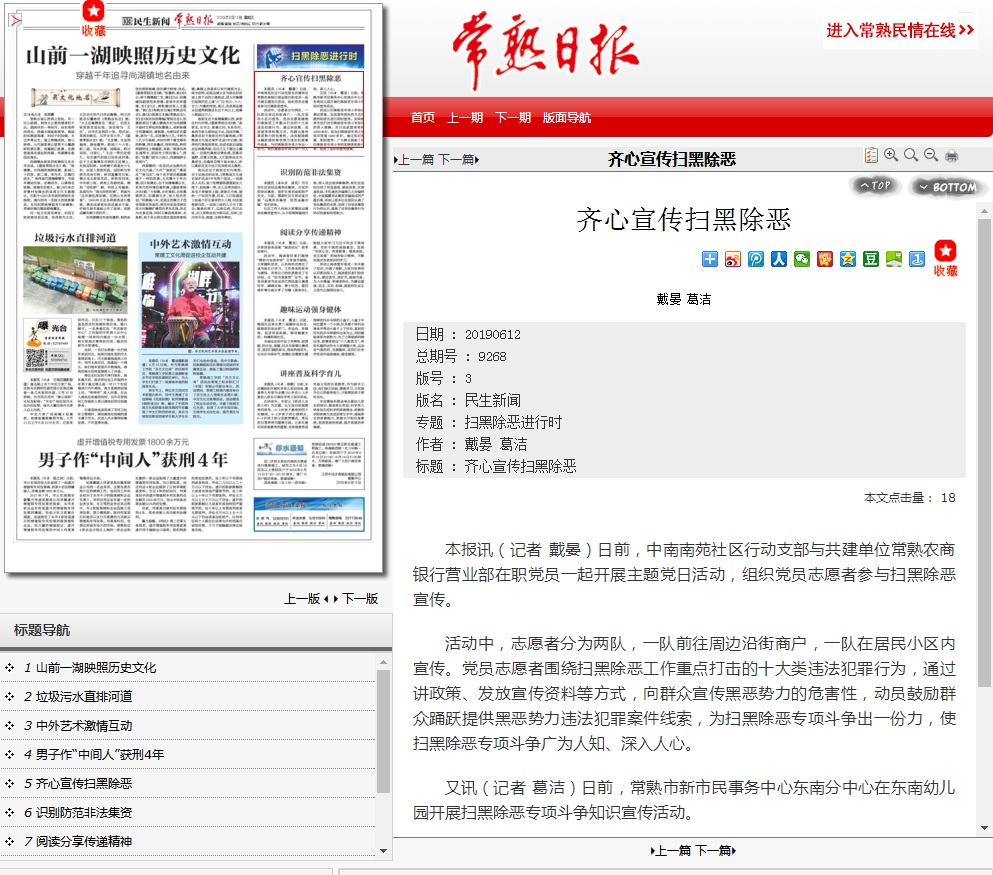The height and width of the screenshot is (875, 993).
Task: Click the blue number-1 share count icon
Action: point(917,259)
